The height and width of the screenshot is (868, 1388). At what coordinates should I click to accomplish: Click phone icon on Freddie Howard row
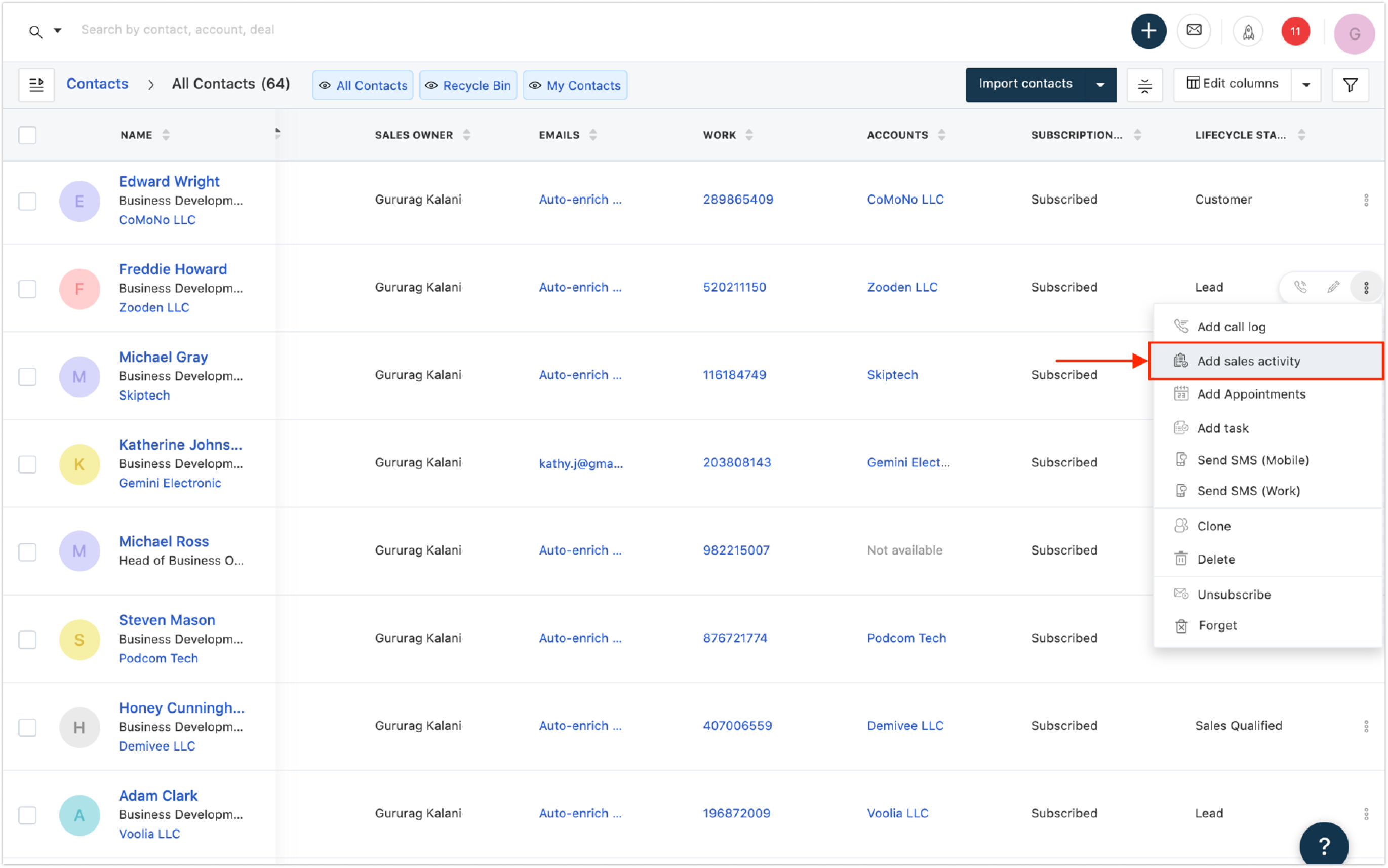[1300, 287]
